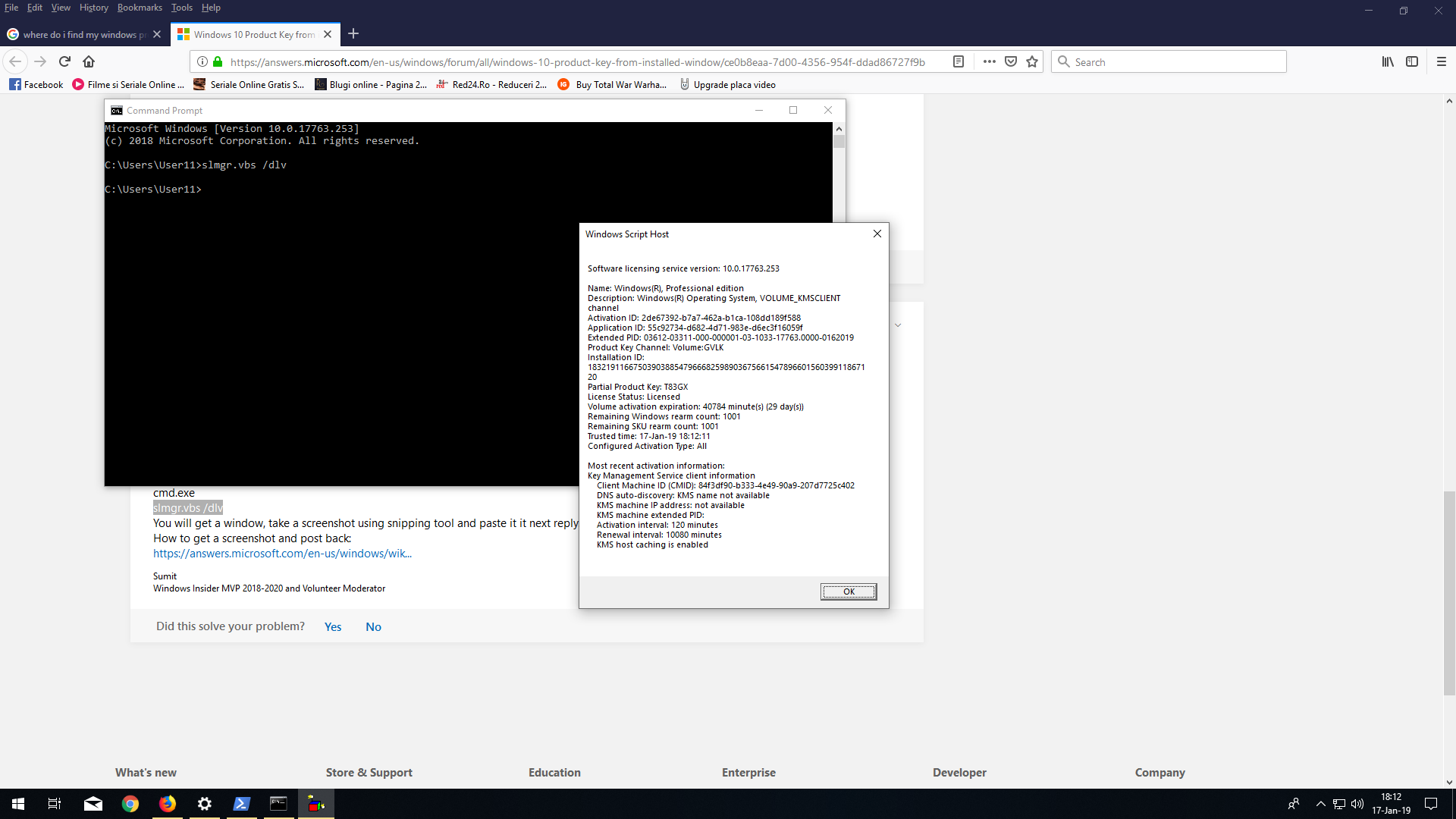Image resolution: width=1456 pixels, height=819 pixels.
Task: Close the Windows Script Host dialog
Action: 877,234
